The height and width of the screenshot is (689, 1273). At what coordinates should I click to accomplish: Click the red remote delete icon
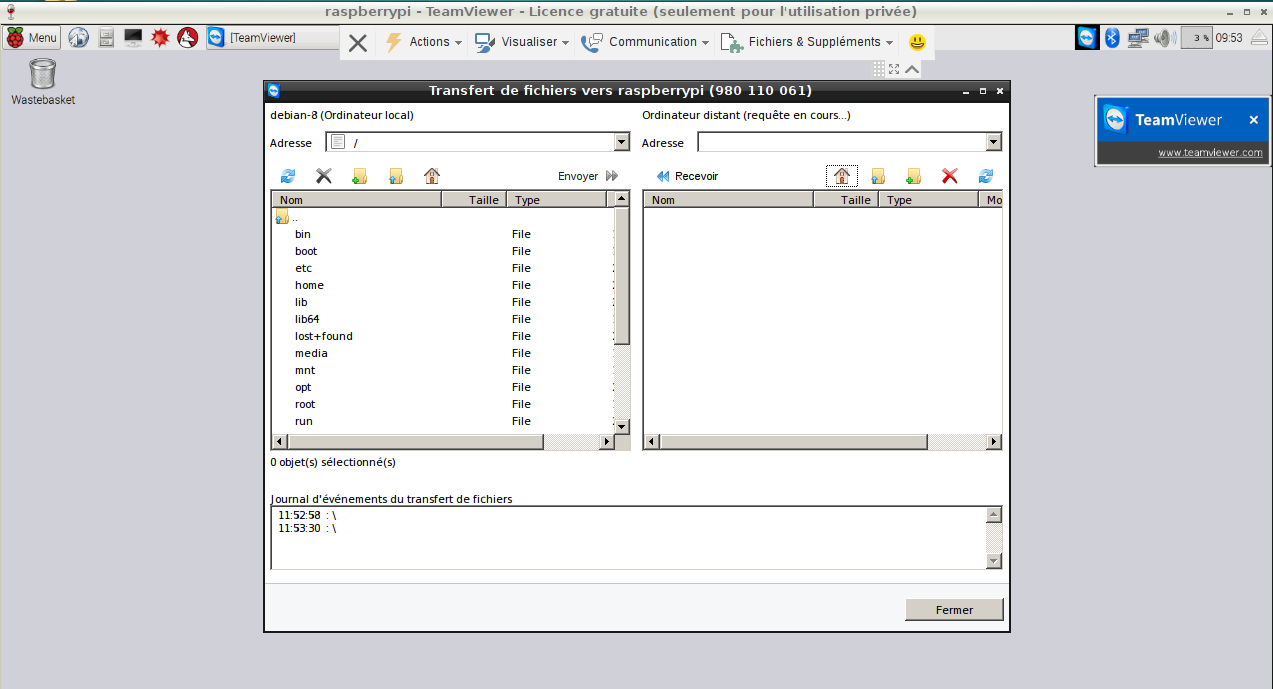(x=950, y=176)
